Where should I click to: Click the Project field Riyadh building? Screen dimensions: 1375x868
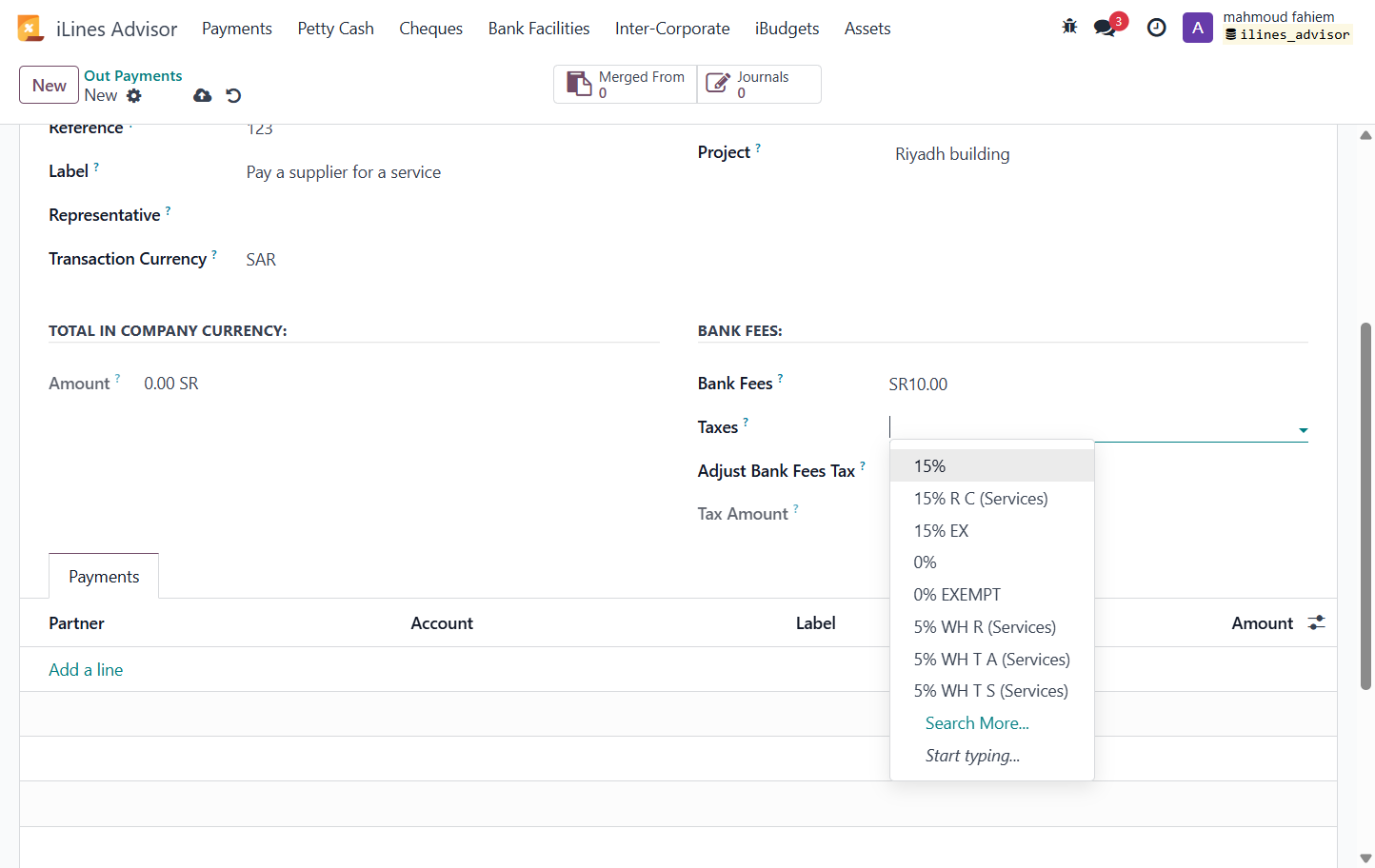1101,154
